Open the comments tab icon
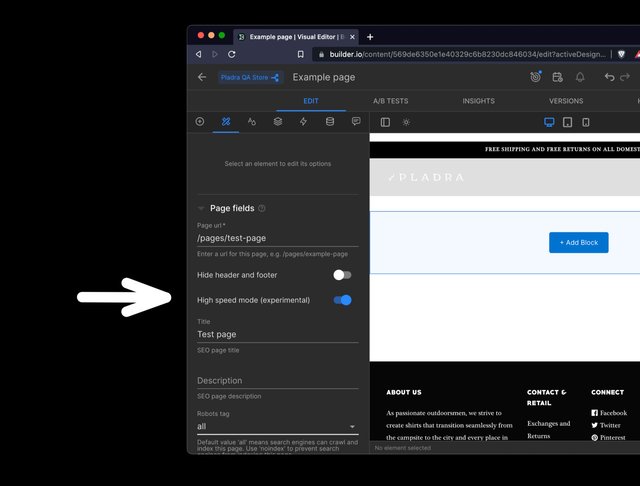The height and width of the screenshot is (486, 640). (x=356, y=121)
